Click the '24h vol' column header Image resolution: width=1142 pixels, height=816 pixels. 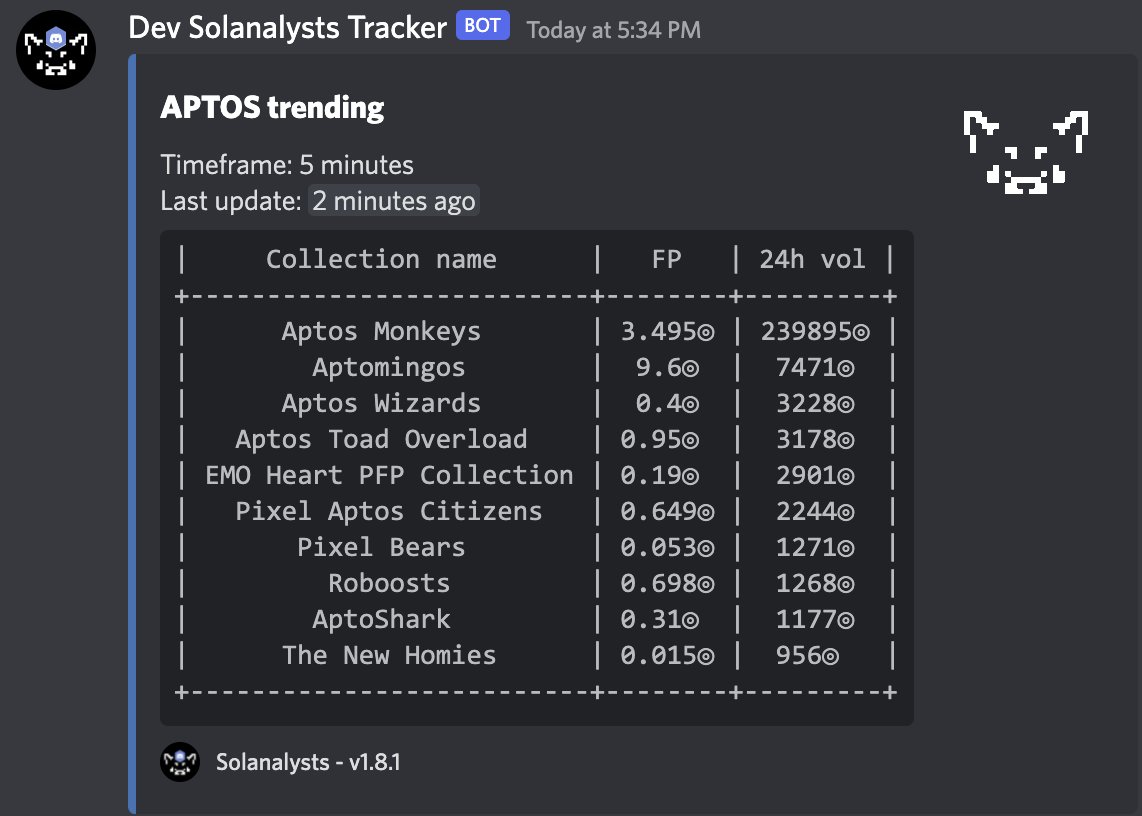pos(812,259)
